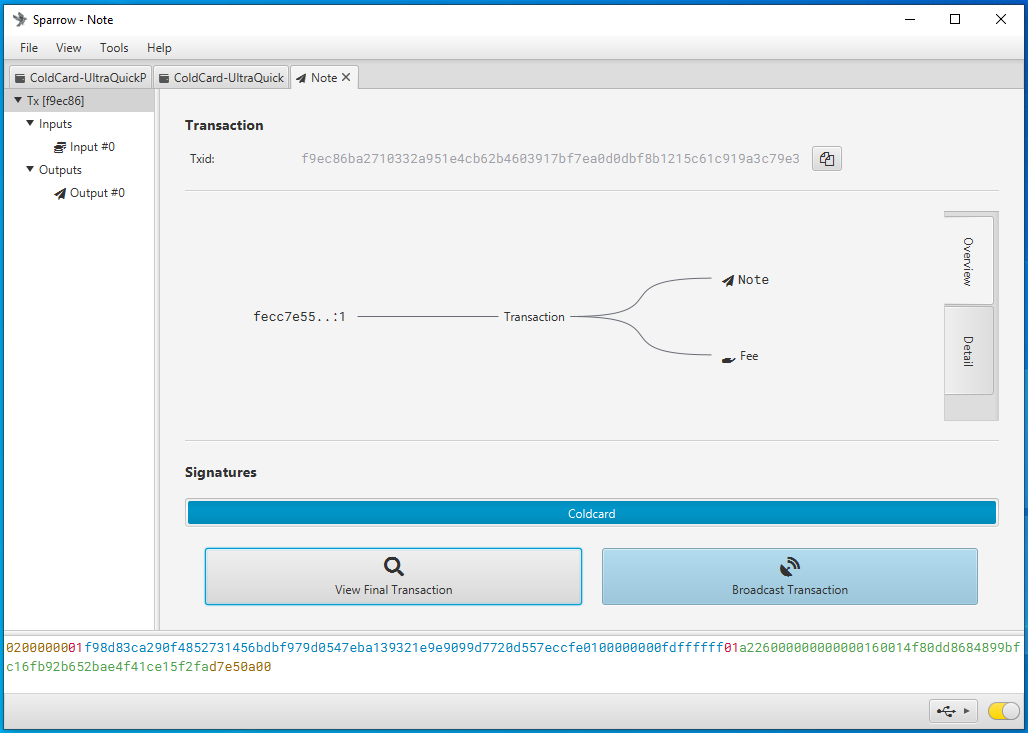Click the Note output label in diagram

click(753, 280)
